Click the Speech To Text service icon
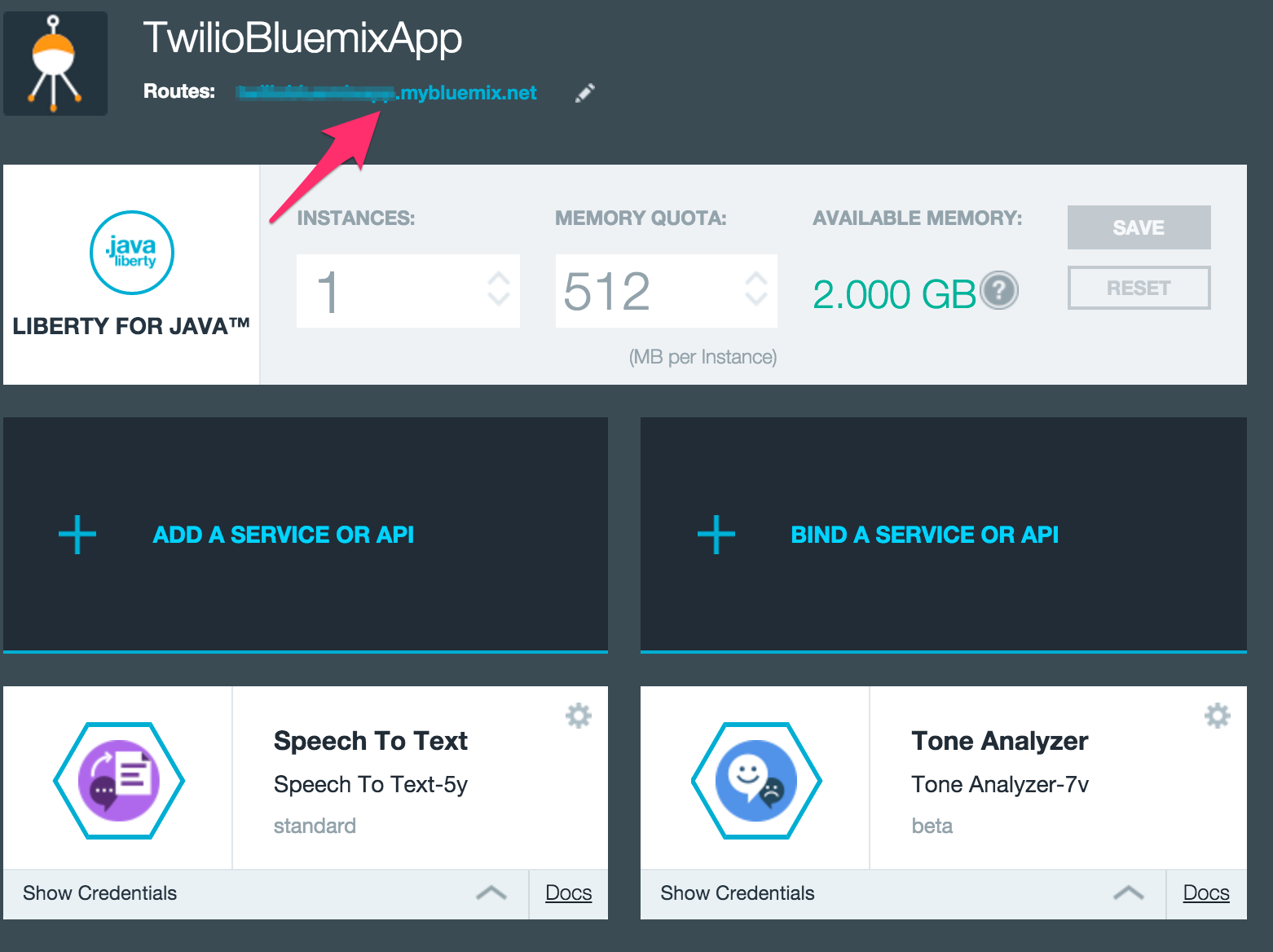This screenshot has width=1273, height=952. [x=119, y=780]
